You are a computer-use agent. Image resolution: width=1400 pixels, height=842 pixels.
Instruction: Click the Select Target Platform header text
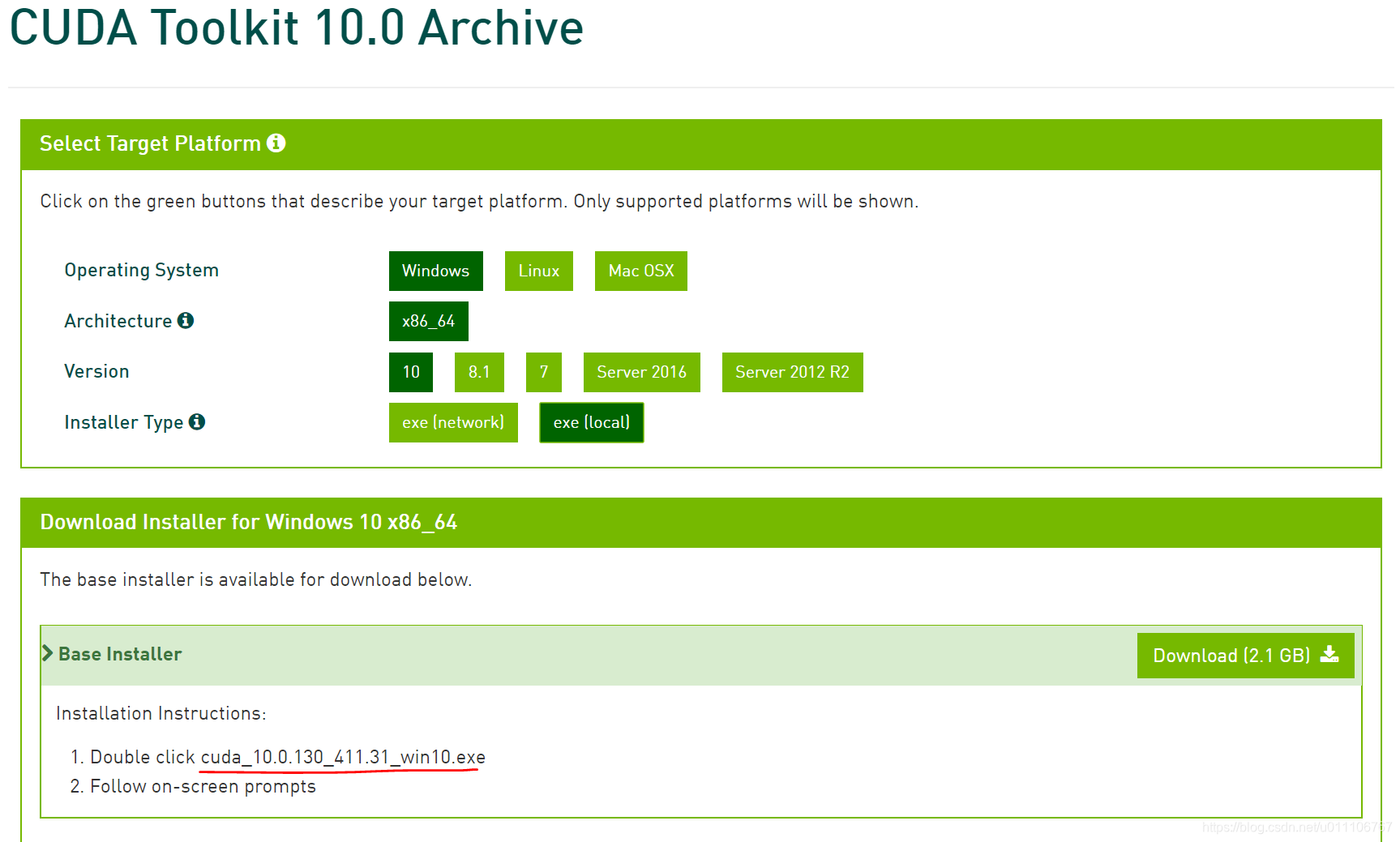pos(150,143)
